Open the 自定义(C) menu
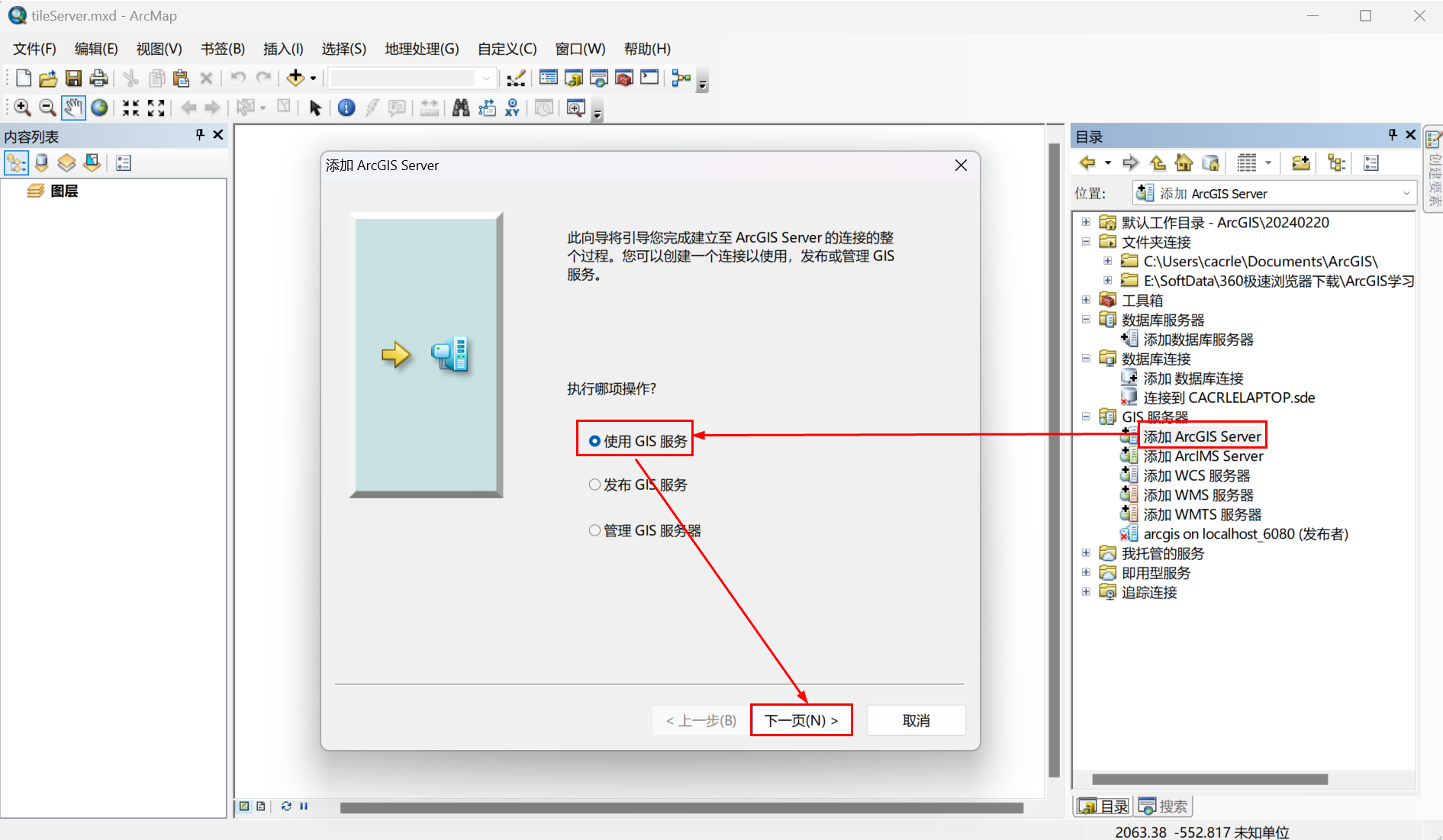The image size is (1443, 840). (507, 49)
